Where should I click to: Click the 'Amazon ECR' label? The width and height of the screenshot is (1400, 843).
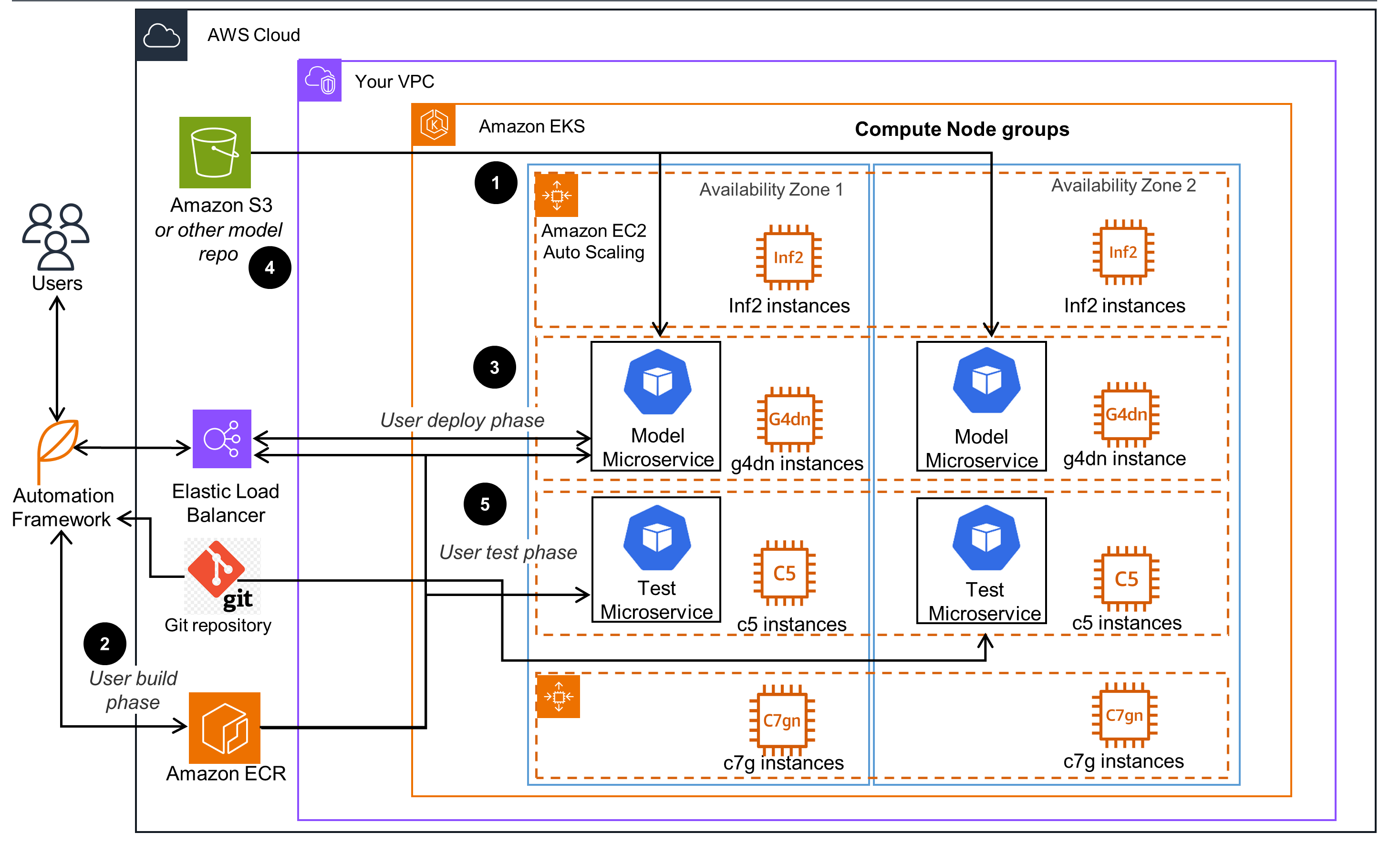226,774
